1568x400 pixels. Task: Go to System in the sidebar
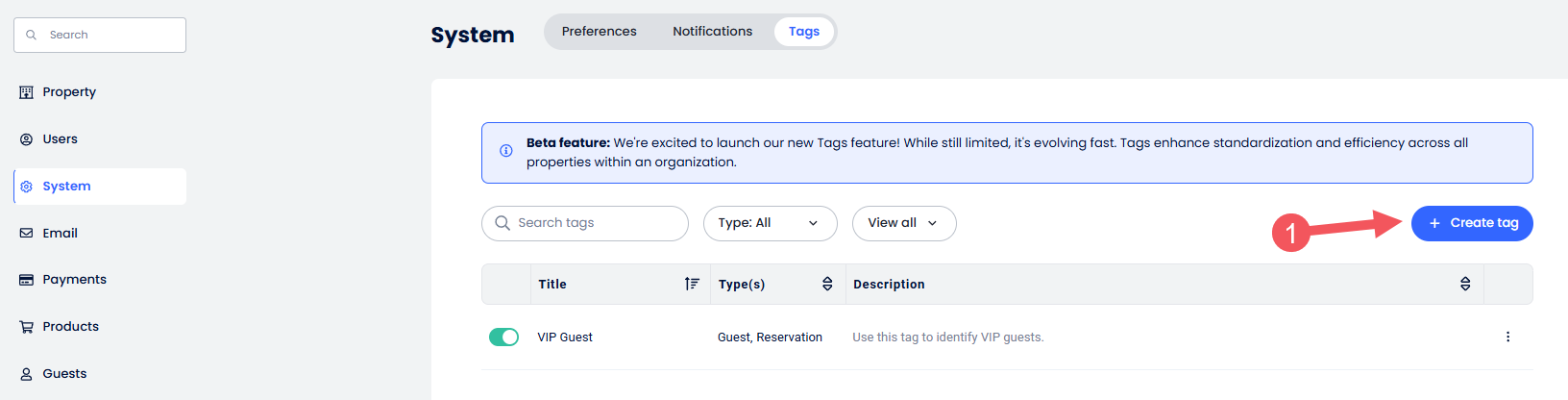click(66, 187)
